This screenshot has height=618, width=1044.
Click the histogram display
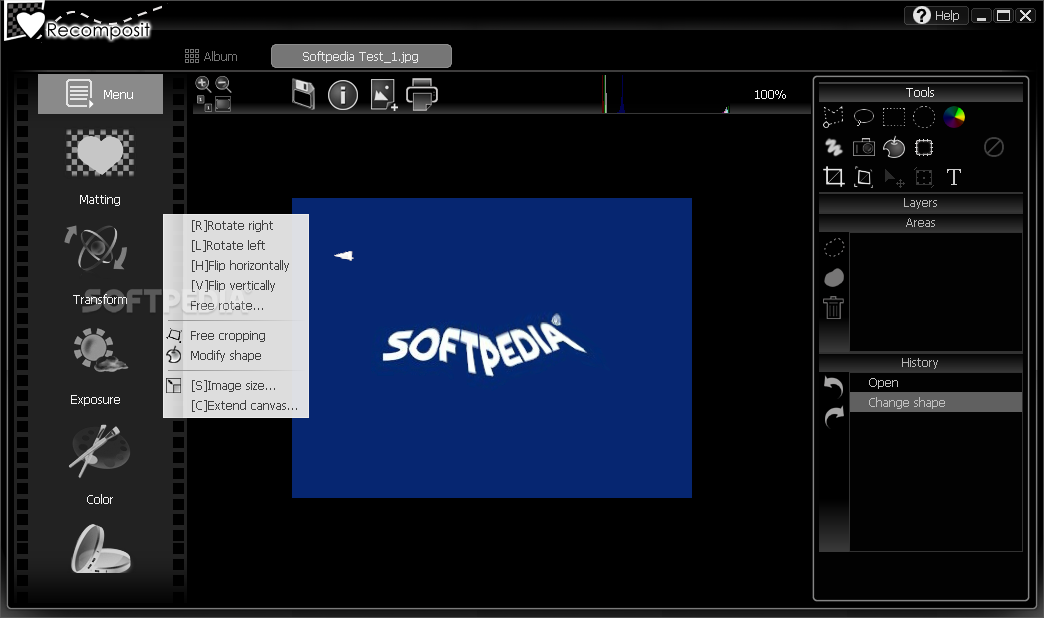[x=668, y=94]
